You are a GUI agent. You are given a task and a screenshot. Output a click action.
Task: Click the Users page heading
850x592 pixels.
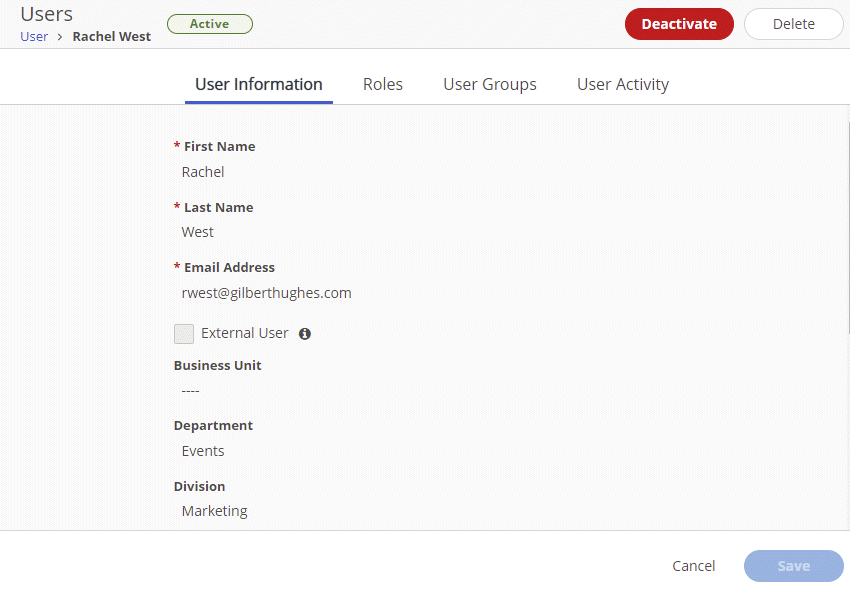click(46, 14)
